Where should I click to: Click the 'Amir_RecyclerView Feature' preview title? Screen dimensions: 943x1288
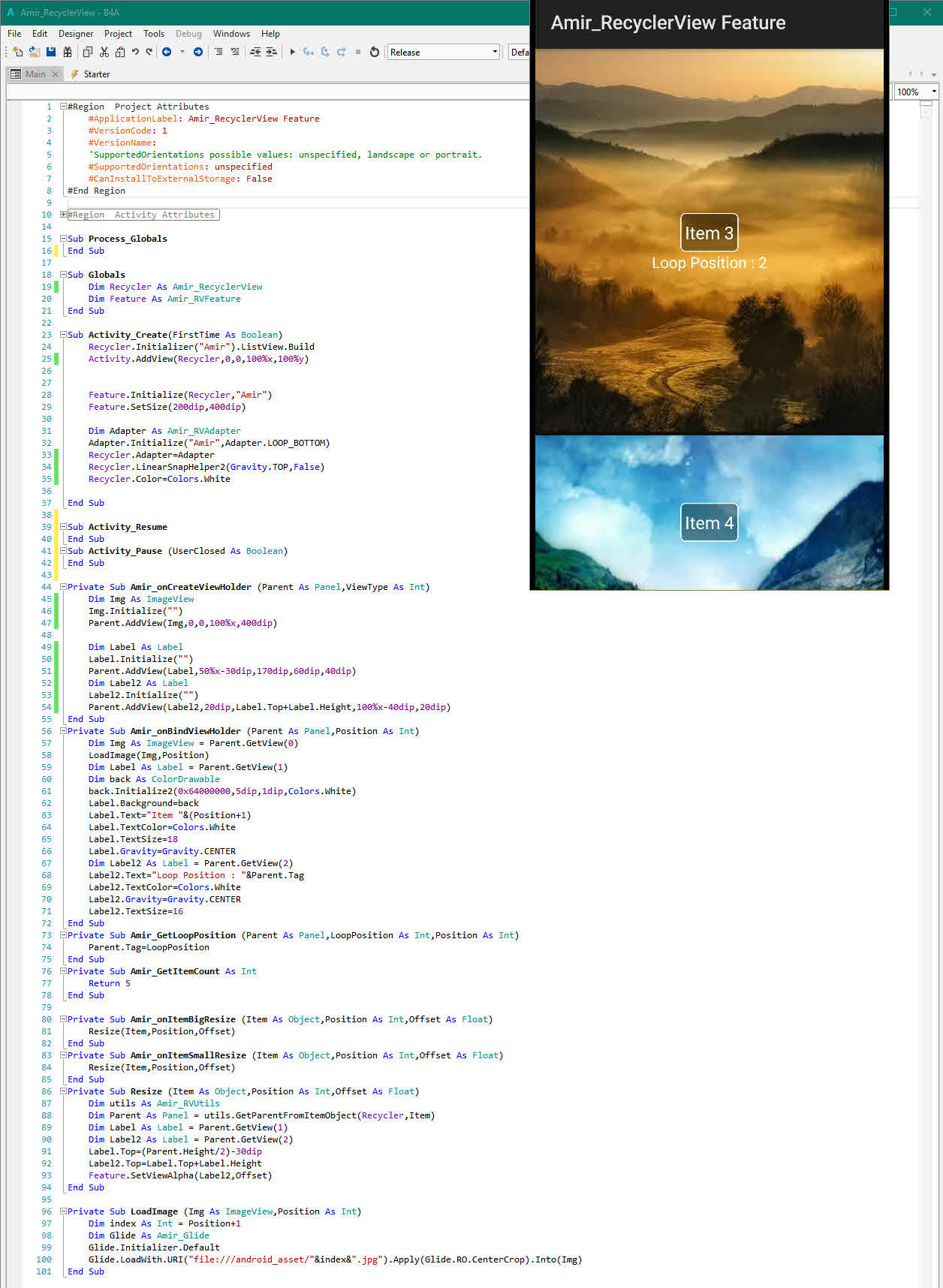(668, 23)
